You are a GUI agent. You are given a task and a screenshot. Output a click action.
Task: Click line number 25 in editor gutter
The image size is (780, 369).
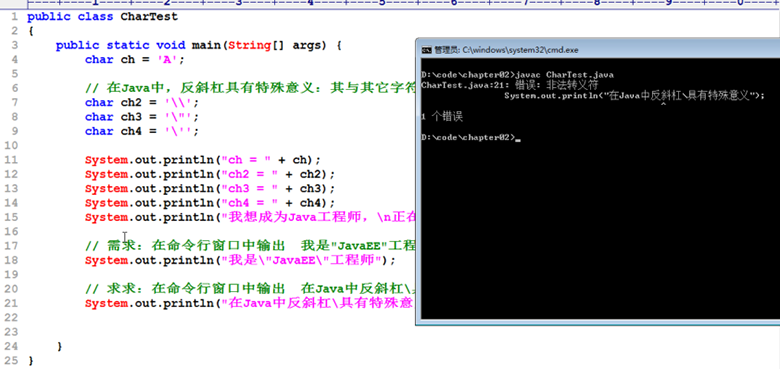[11, 360]
